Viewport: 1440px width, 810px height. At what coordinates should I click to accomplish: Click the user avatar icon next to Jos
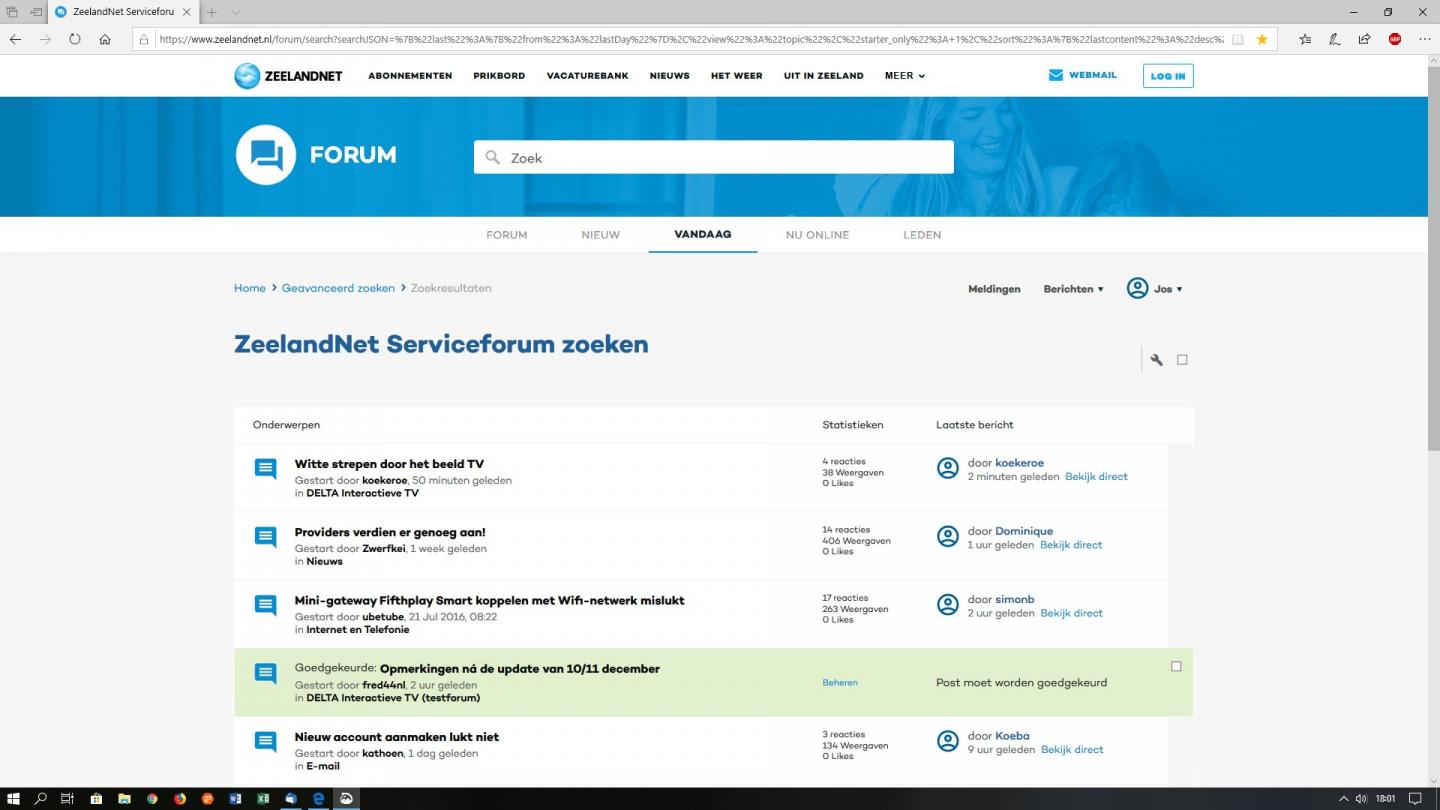(x=1137, y=288)
